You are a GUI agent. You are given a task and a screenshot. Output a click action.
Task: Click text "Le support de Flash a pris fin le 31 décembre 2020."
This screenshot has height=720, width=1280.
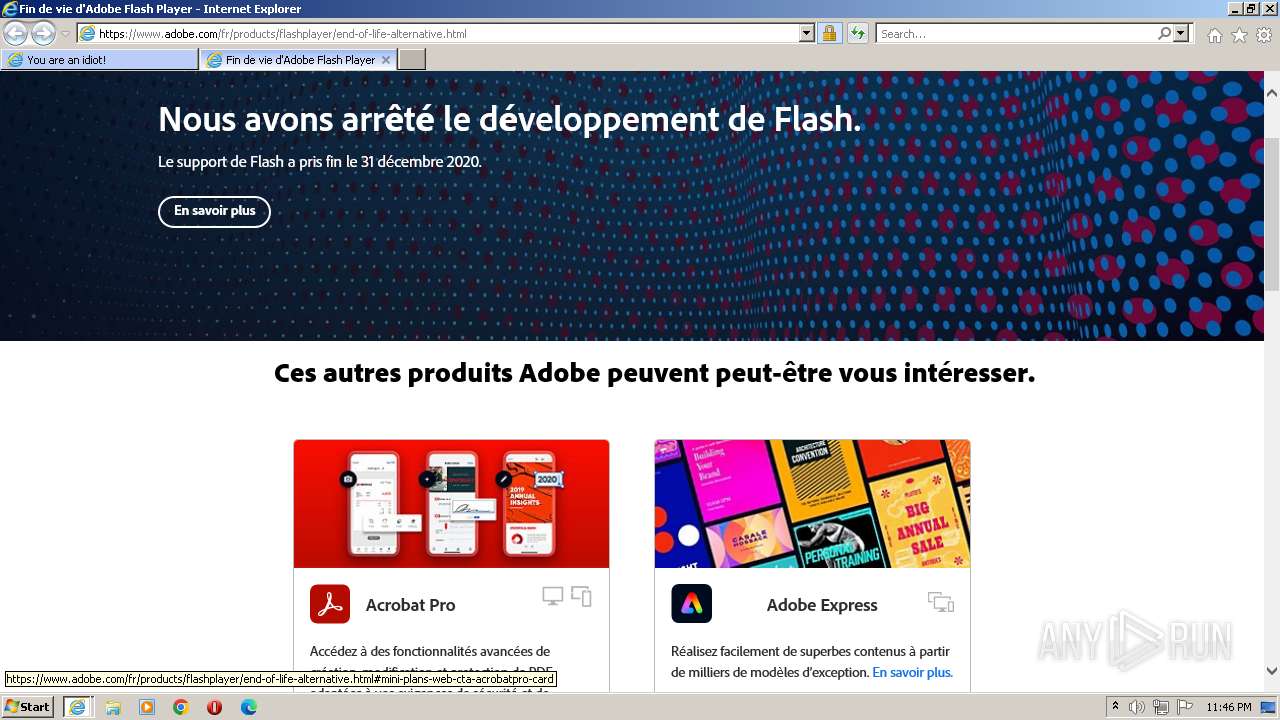point(320,161)
